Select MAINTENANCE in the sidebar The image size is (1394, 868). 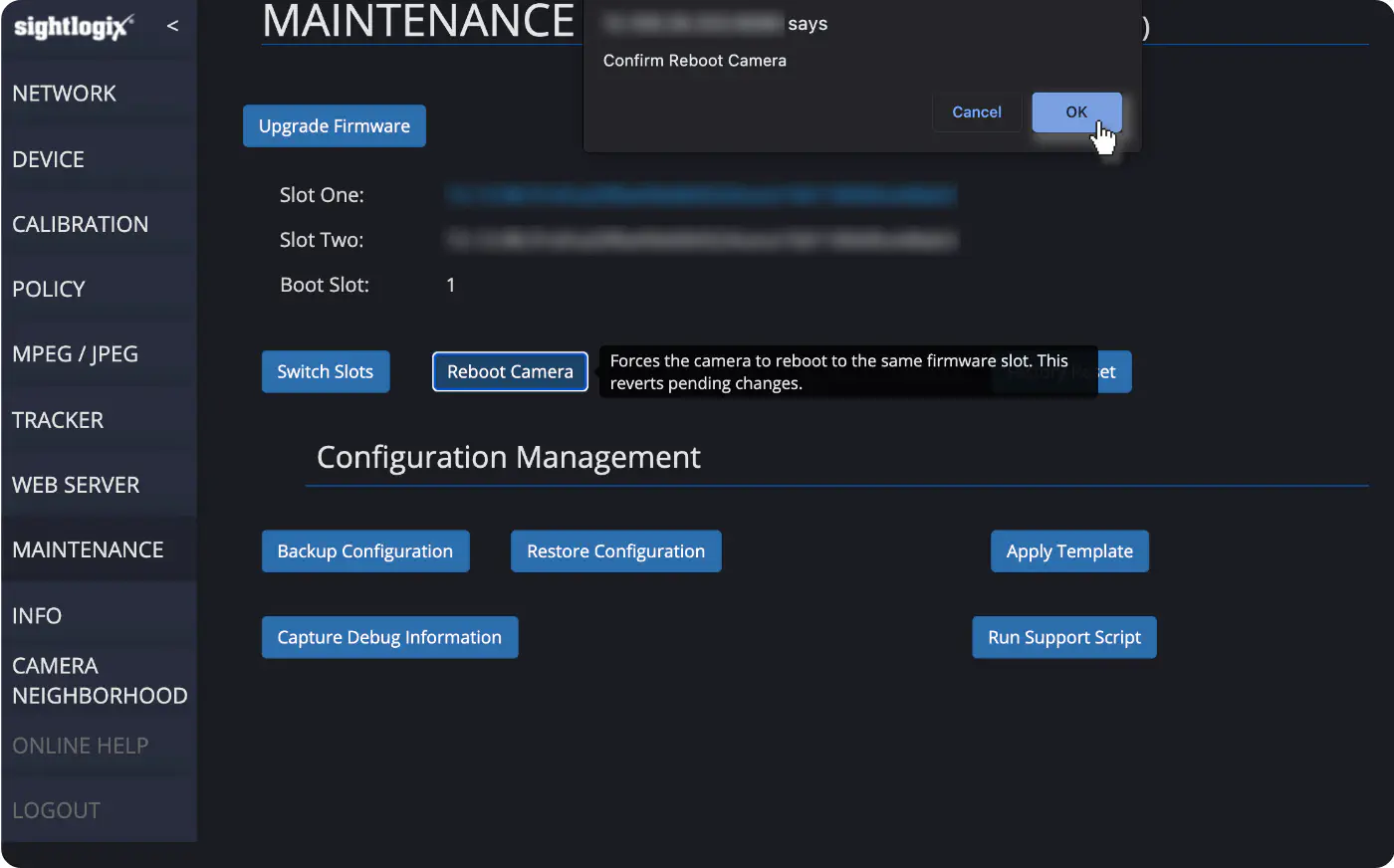tap(88, 549)
